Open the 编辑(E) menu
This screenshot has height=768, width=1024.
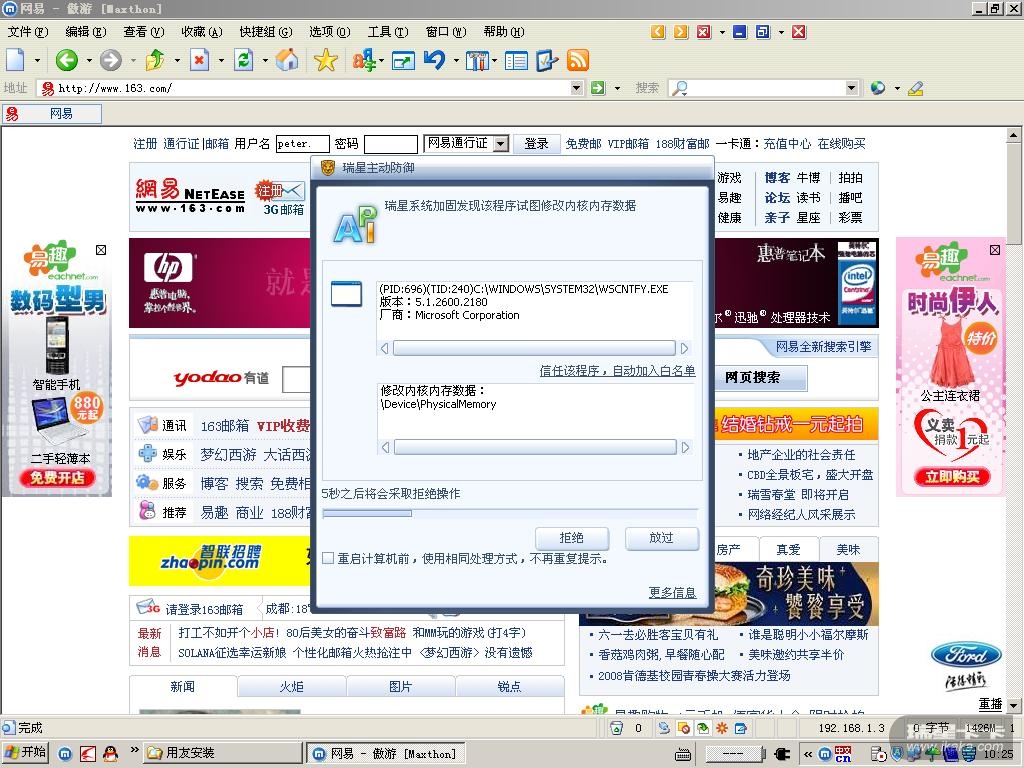click(x=86, y=32)
